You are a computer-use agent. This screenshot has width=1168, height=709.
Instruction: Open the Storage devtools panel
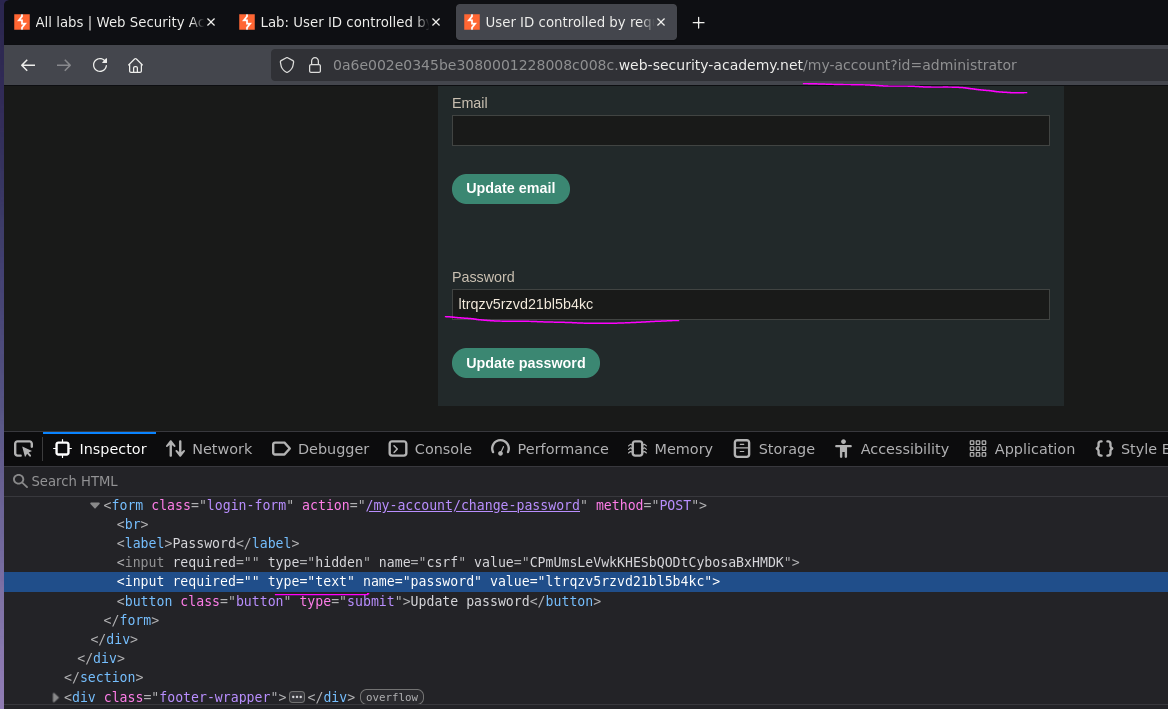click(774, 449)
